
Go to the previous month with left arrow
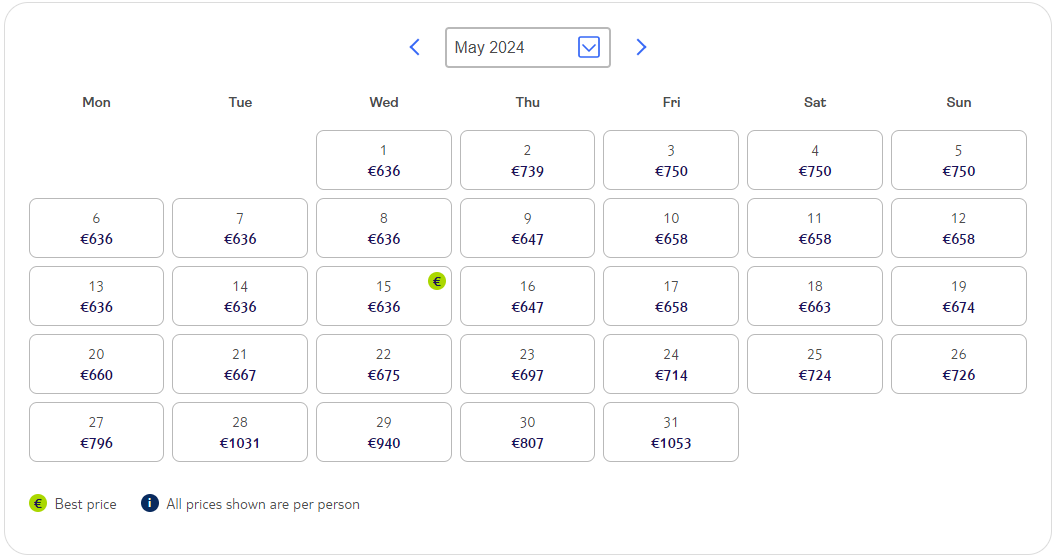pos(415,47)
